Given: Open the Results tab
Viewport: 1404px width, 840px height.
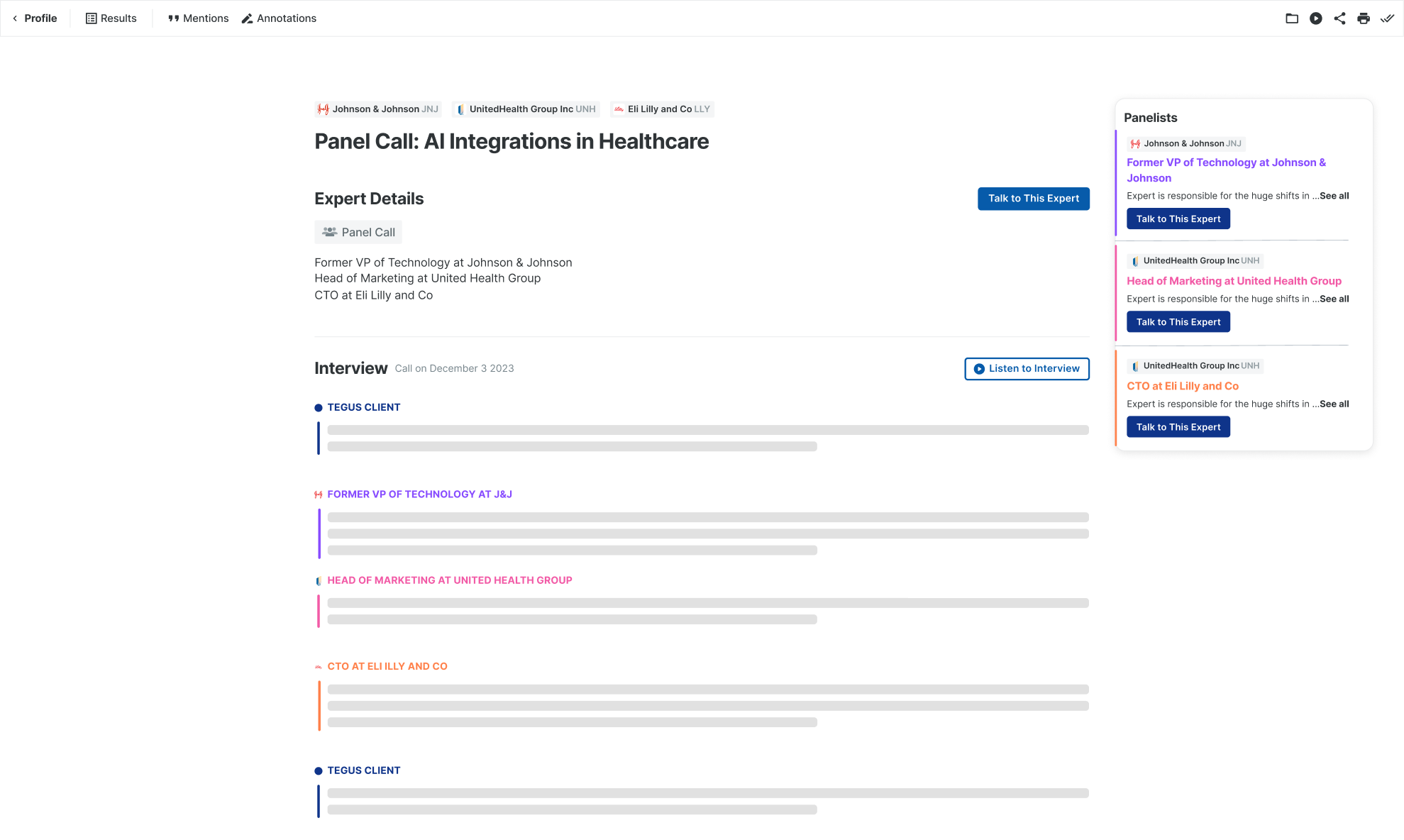Looking at the screenshot, I should coord(111,18).
